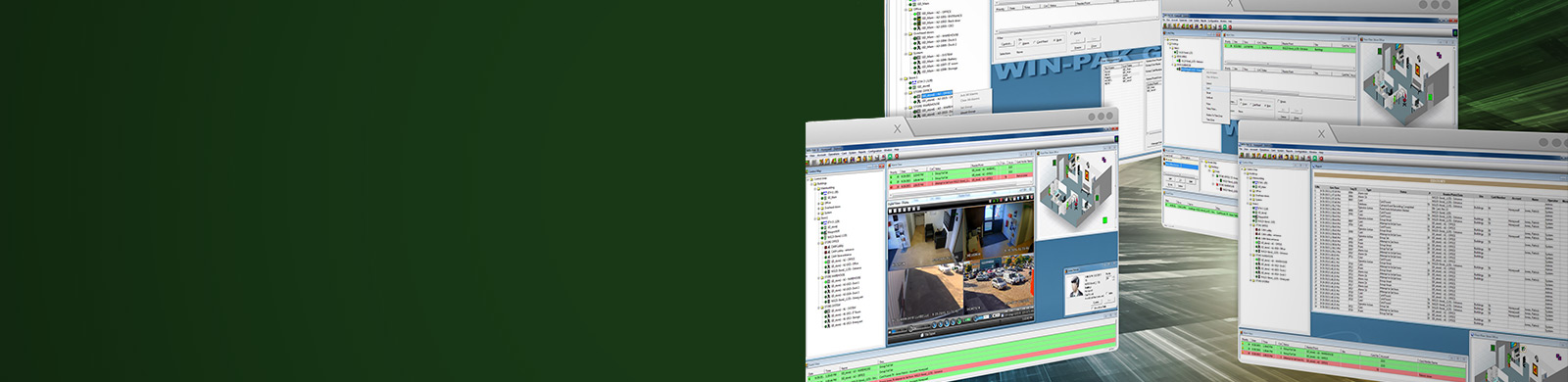
Task: Select the red alarm row above video
Action: click(960, 180)
